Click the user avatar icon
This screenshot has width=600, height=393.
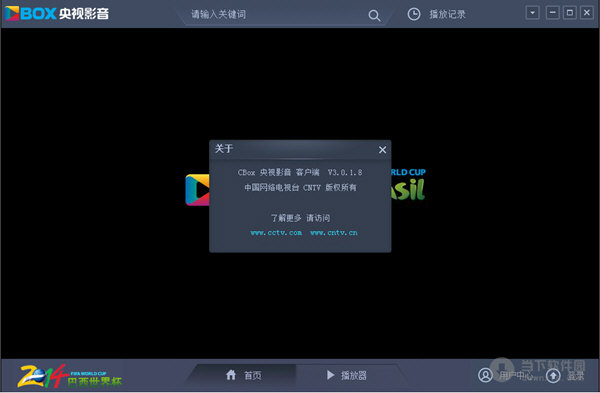pyautogui.click(x=485, y=375)
